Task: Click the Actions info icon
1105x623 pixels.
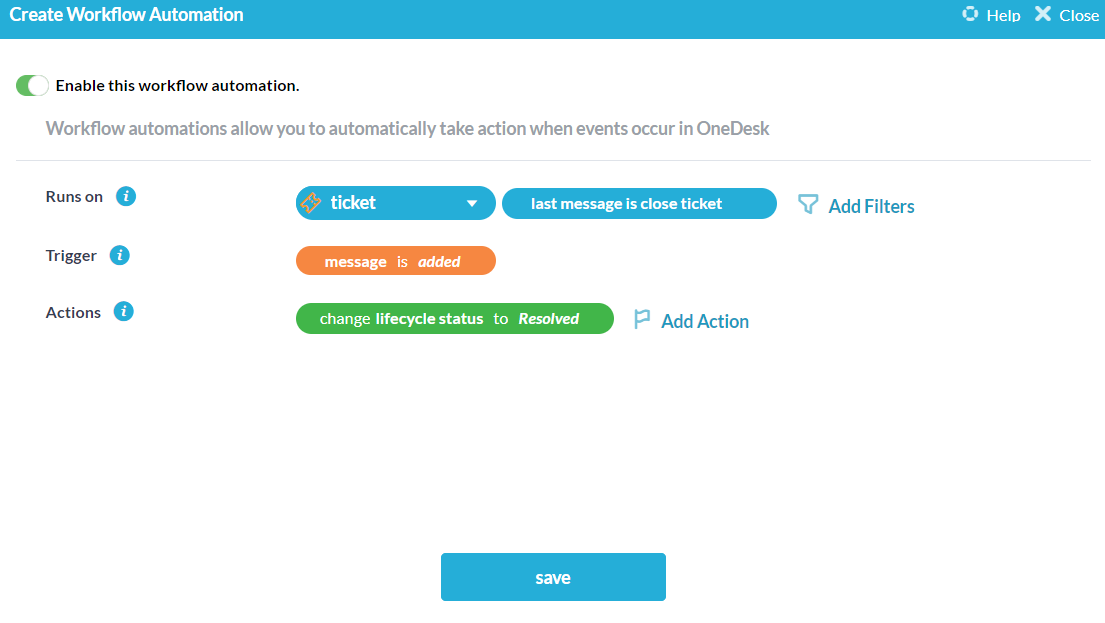Action: pos(123,312)
